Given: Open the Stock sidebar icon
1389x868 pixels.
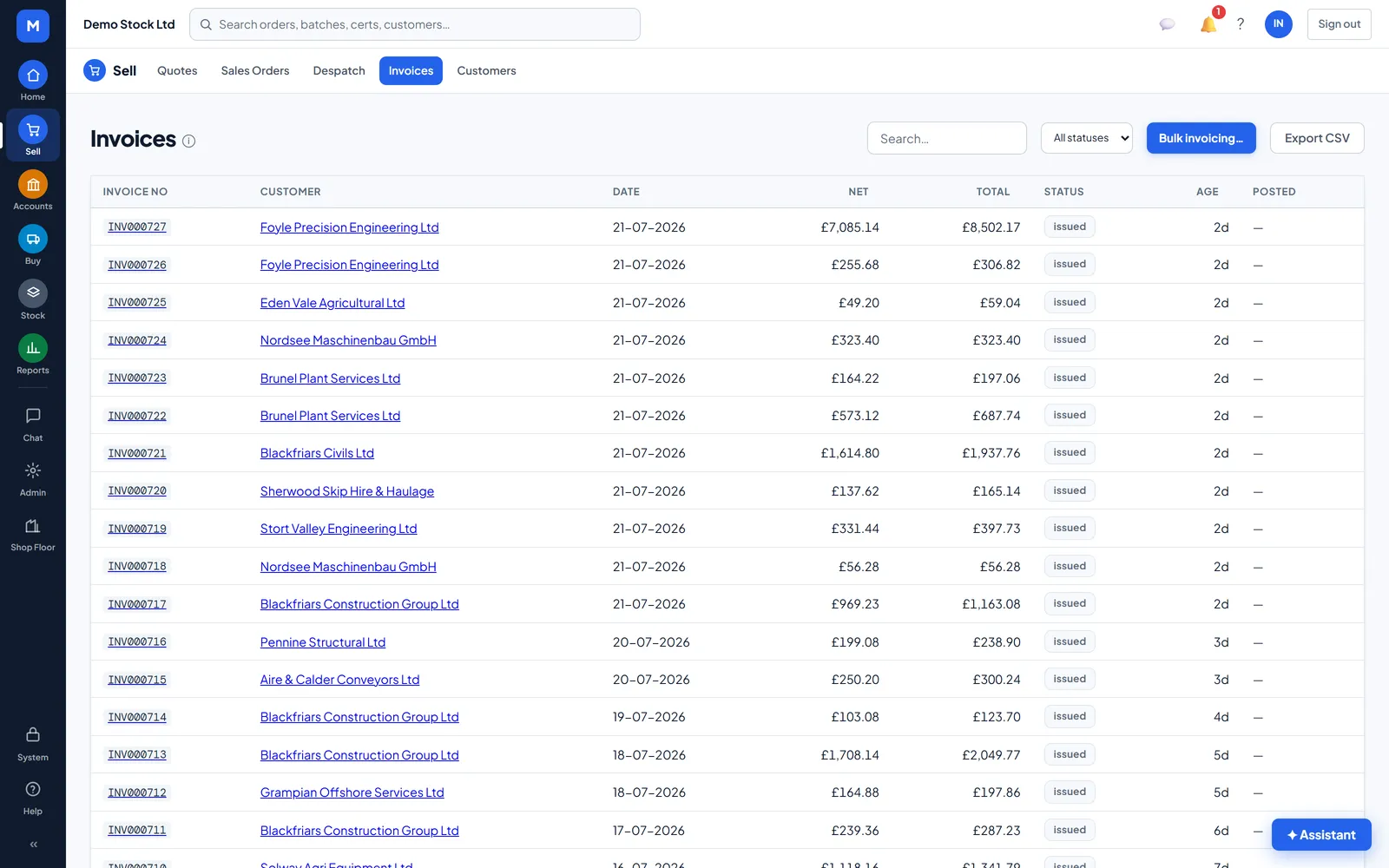Looking at the screenshot, I should [33, 294].
